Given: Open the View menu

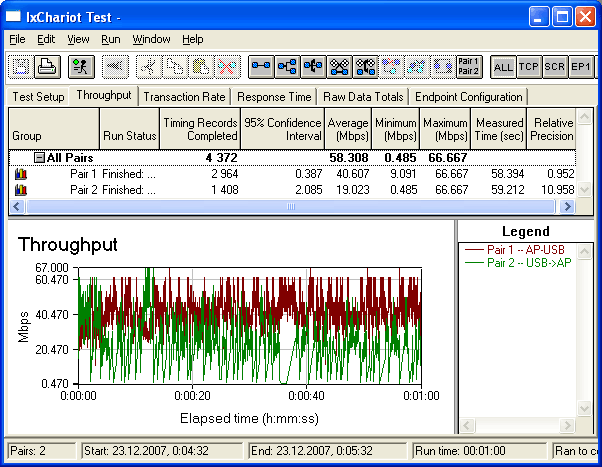Looking at the screenshot, I should tap(78, 39).
